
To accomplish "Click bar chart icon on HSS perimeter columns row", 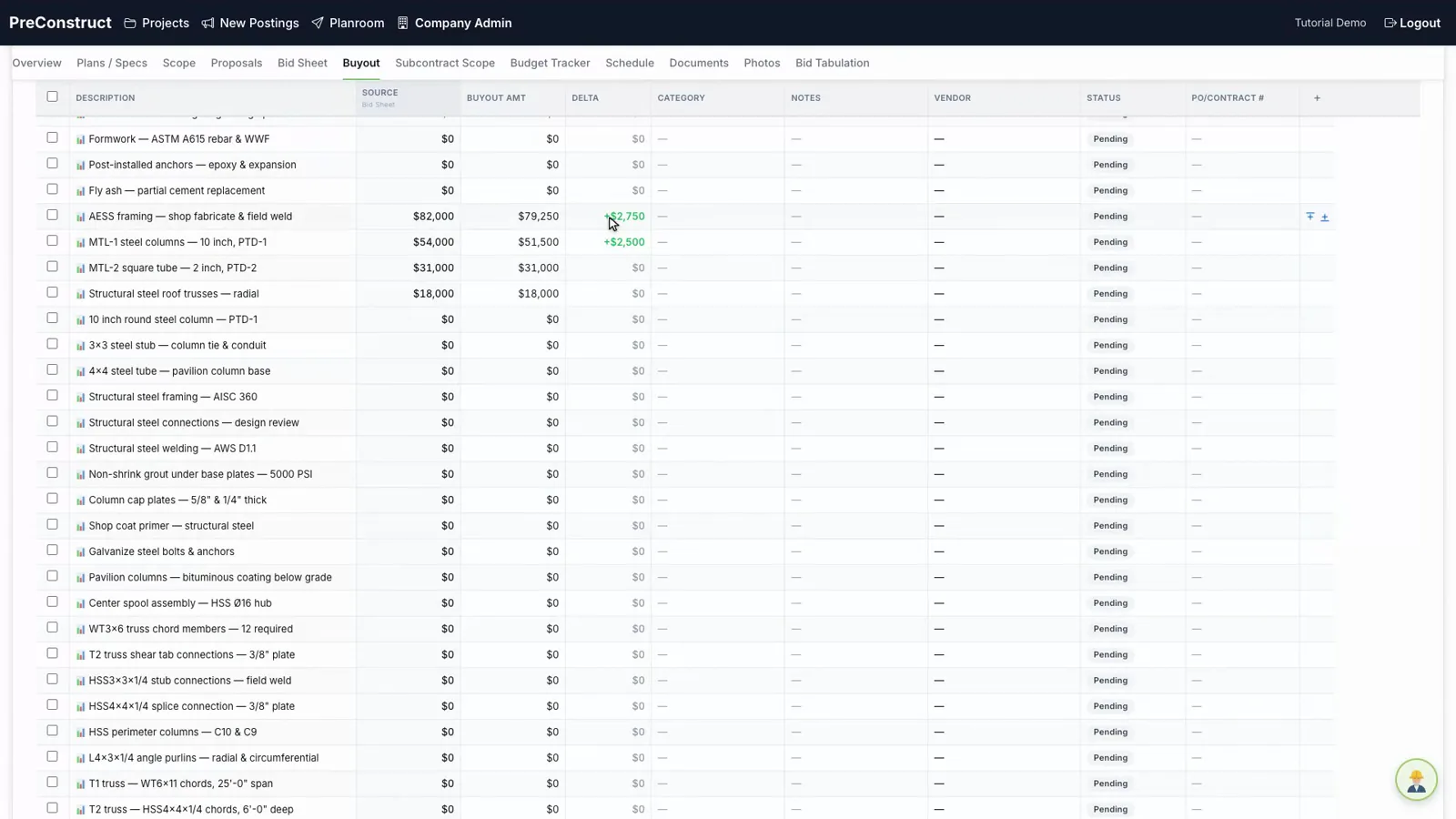I will (81, 733).
